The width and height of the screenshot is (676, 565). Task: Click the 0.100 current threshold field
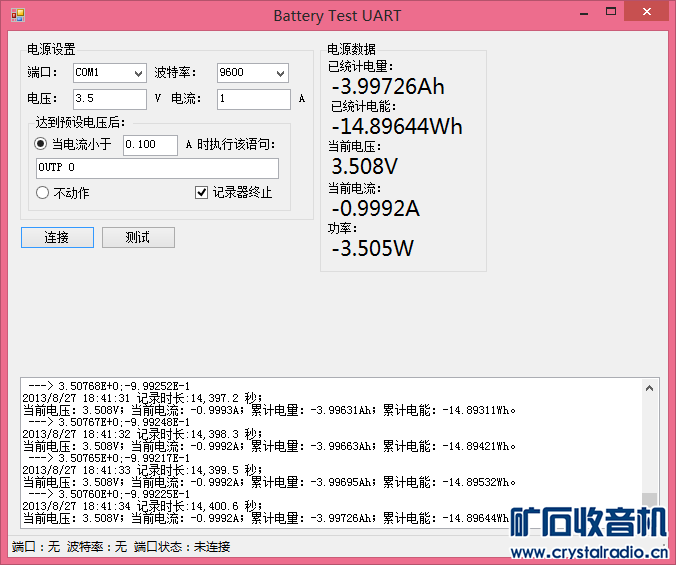[150, 145]
